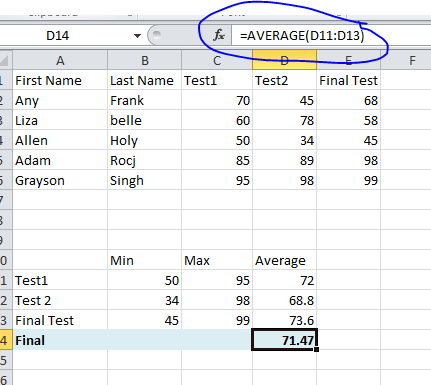Screen dimensions: 431x385
Task: Select the cell containing 'Singh'
Action: (x=145, y=180)
